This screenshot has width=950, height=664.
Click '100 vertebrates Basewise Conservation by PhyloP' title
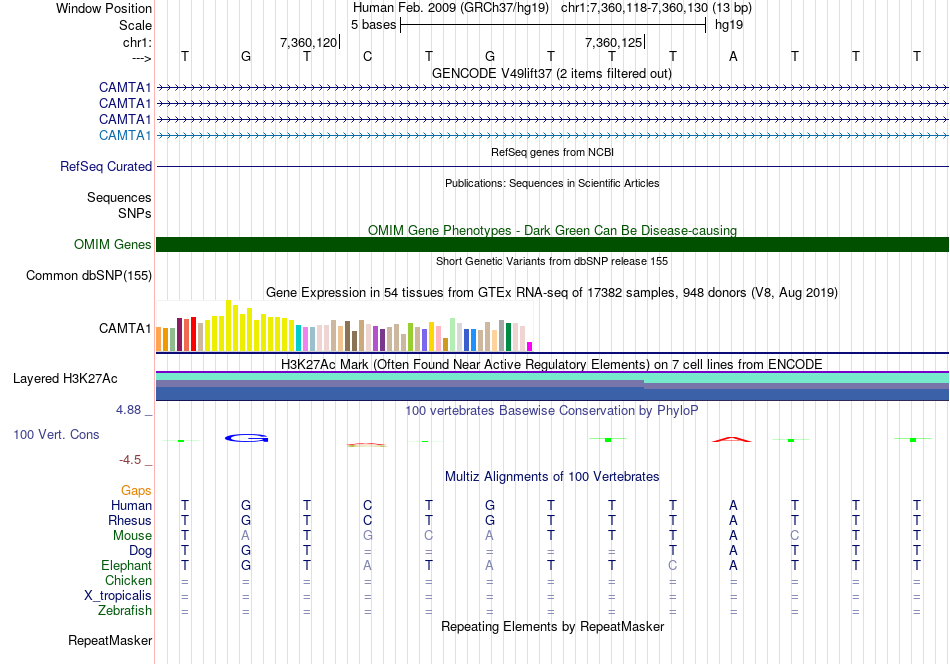tap(552, 410)
